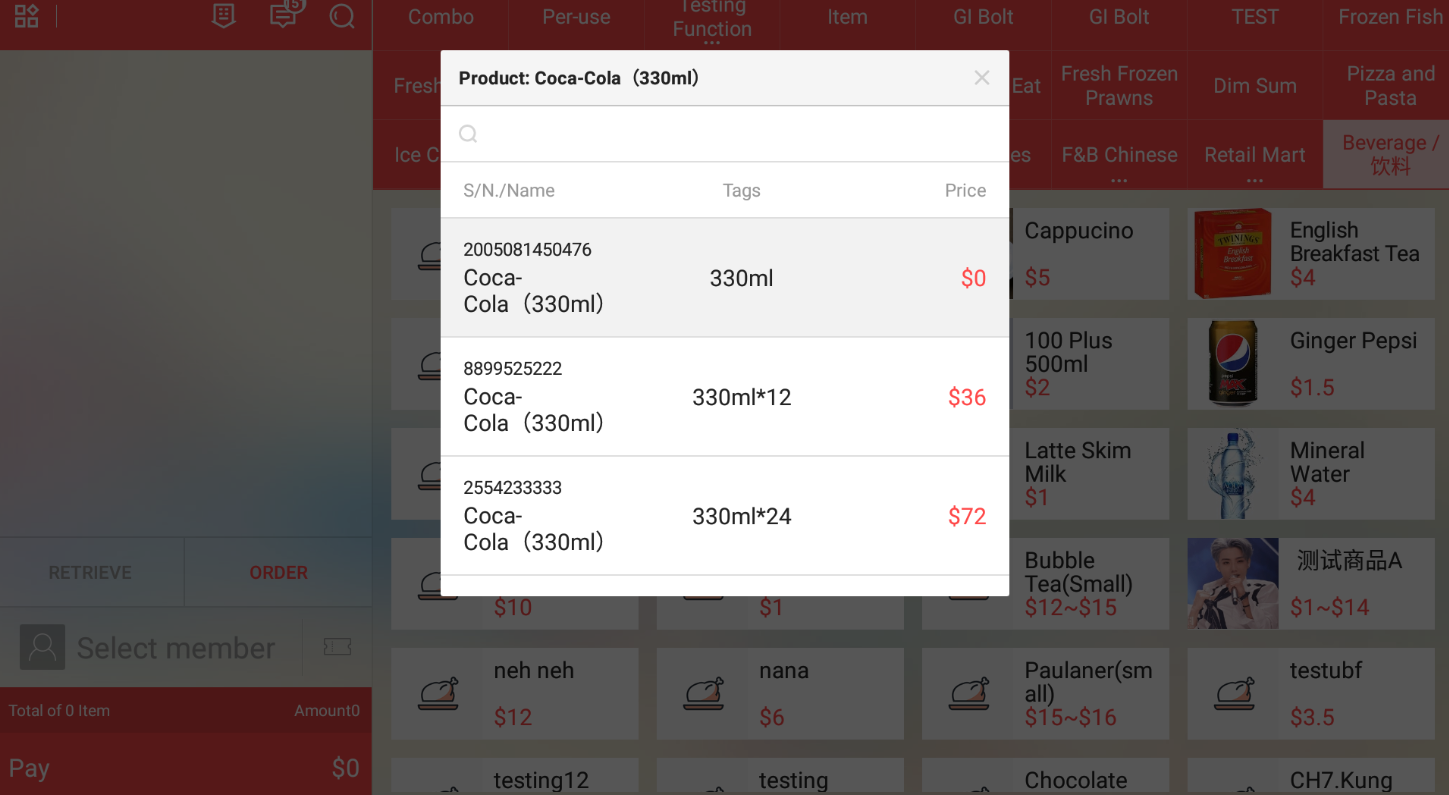The height and width of the screenshot is (795, 1449).
Task: Open the coupon ticket icon beside Select member
Action: point(337,648)
